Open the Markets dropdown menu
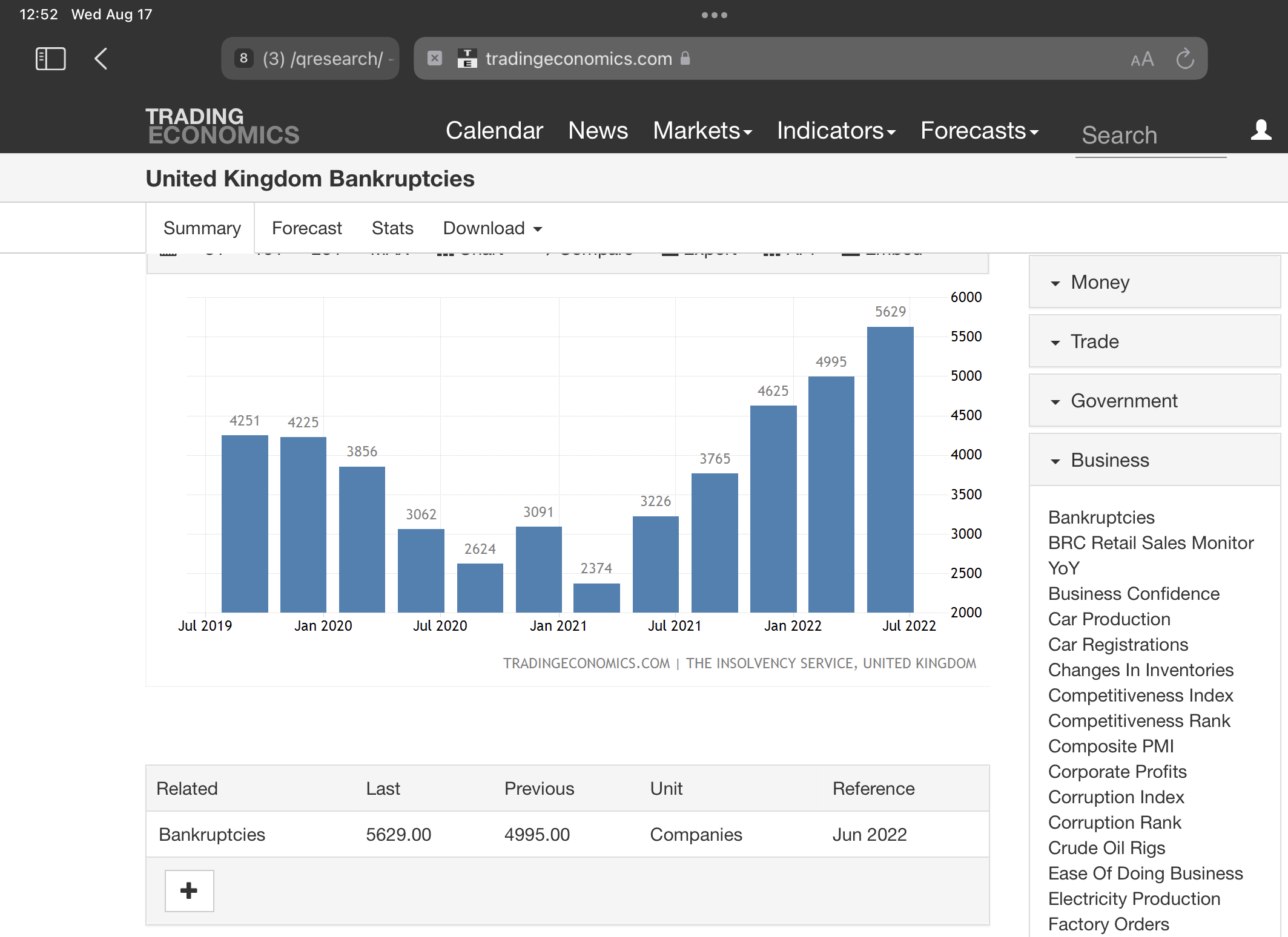This screenshot has width=1288, height=937. (702, 131)
